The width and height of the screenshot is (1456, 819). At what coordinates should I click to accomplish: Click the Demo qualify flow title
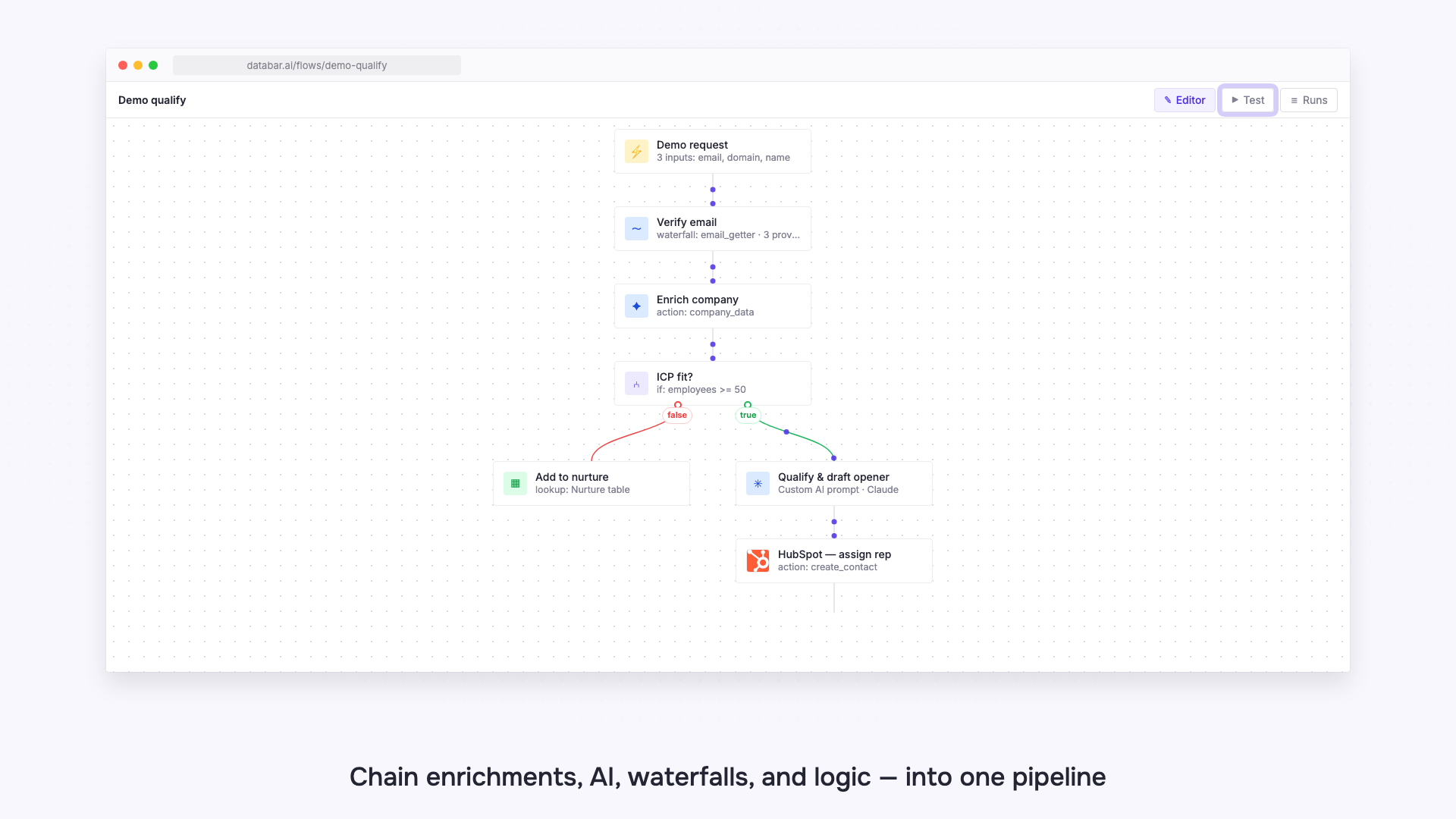point(152,100)
